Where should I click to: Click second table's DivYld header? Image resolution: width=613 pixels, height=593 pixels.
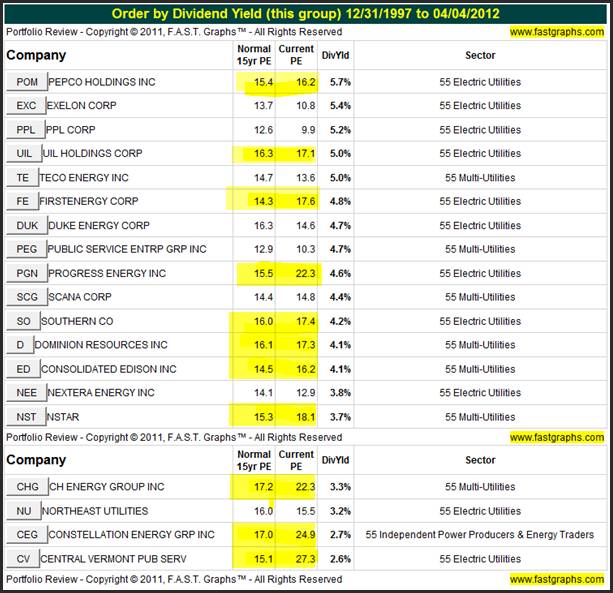[x=335, y=460]
